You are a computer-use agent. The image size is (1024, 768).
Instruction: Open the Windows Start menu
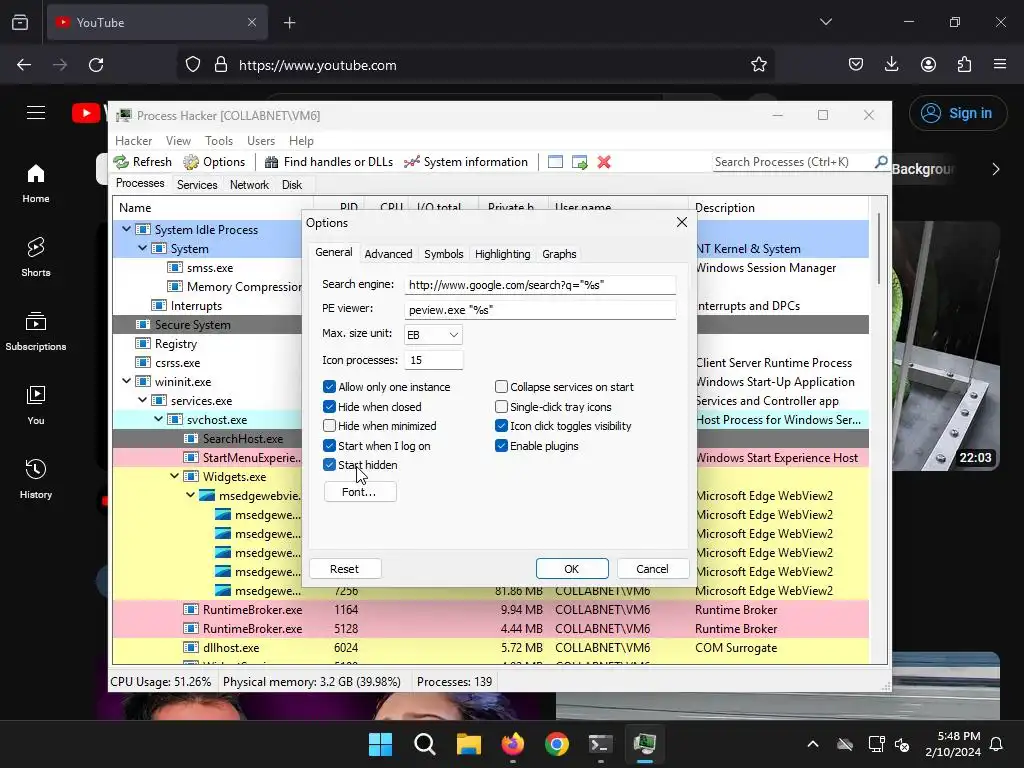tap(380, 744)
